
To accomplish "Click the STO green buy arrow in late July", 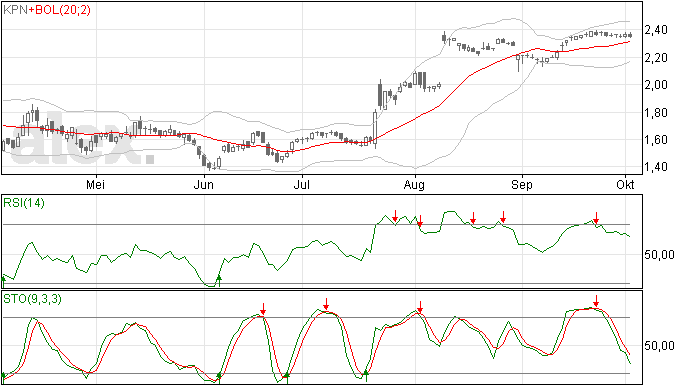I will [366, 376].
